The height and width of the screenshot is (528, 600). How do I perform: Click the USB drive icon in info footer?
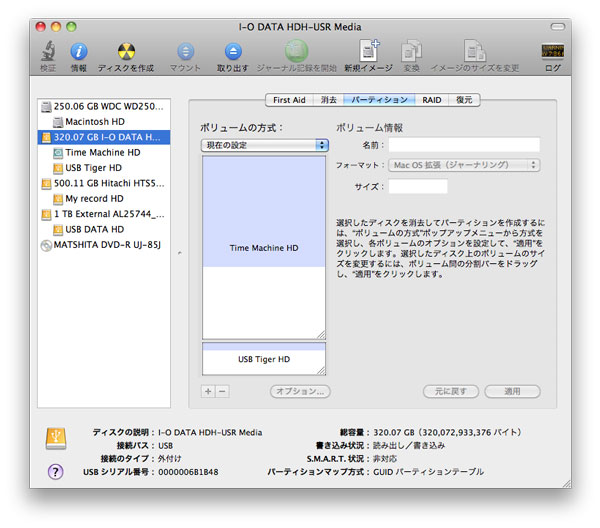pos(56,438)
